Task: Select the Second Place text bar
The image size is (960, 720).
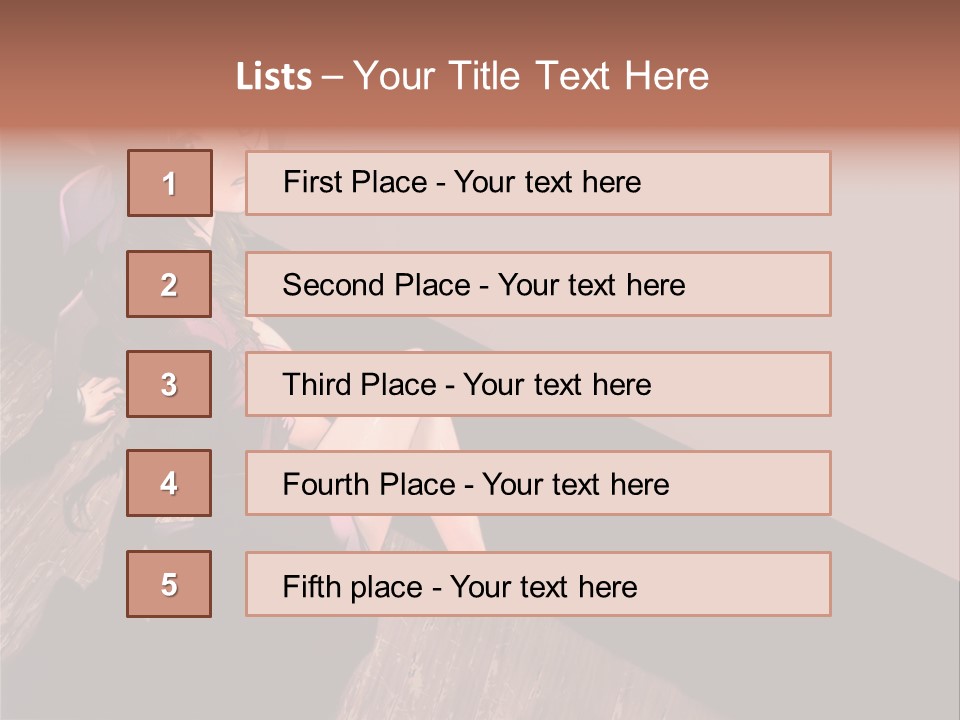Action: pos(538,284)
